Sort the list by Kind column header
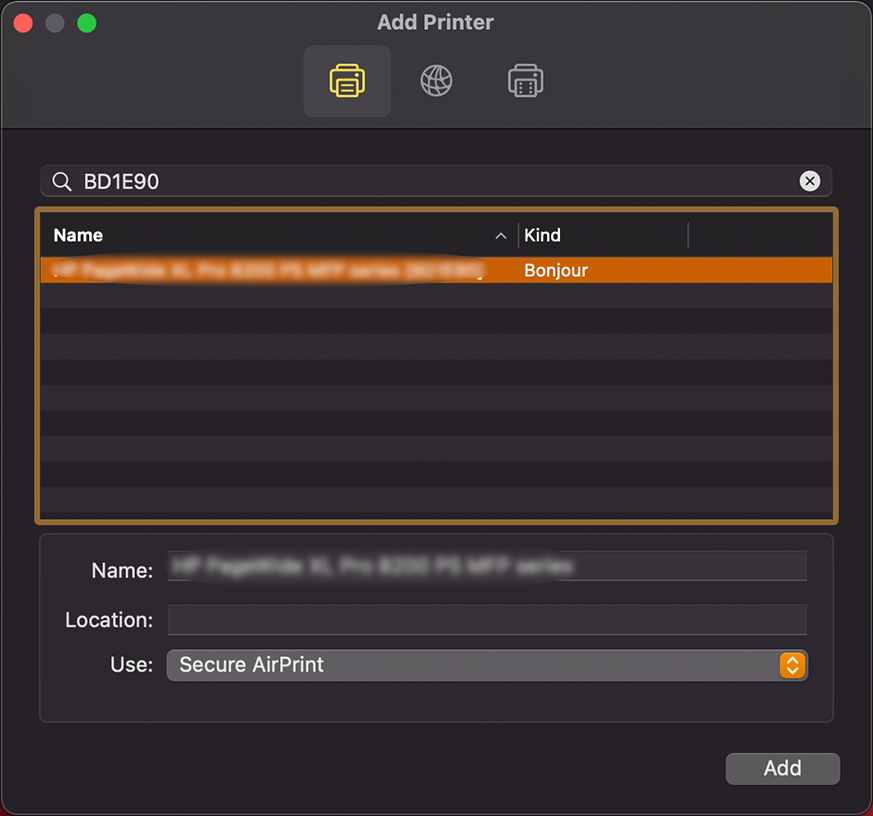Image resolution: width=873 pixels, height=816 pixels. click(543, 236)
